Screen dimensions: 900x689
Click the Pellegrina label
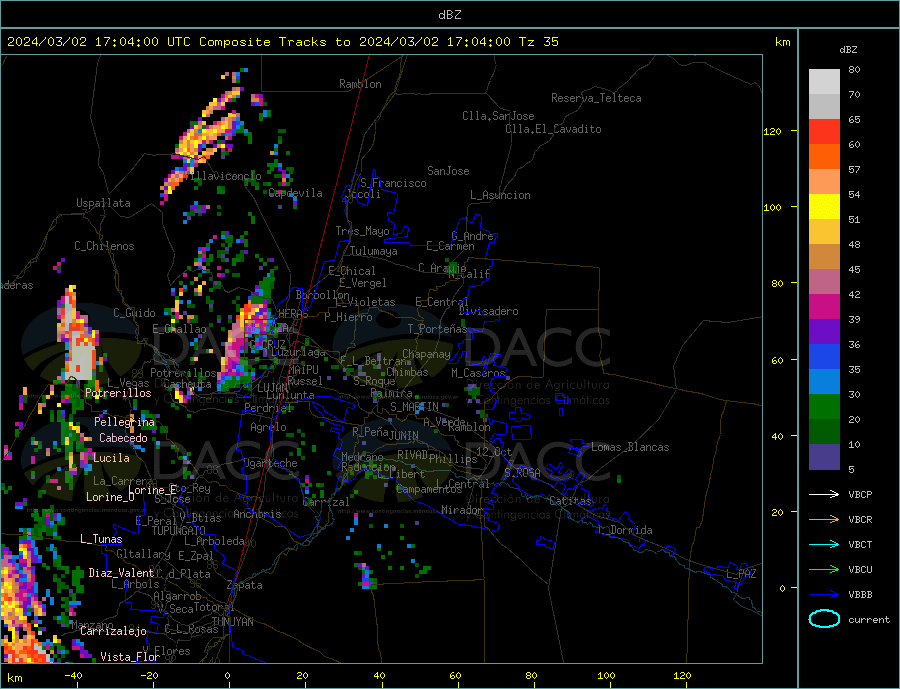click(125, 422)
